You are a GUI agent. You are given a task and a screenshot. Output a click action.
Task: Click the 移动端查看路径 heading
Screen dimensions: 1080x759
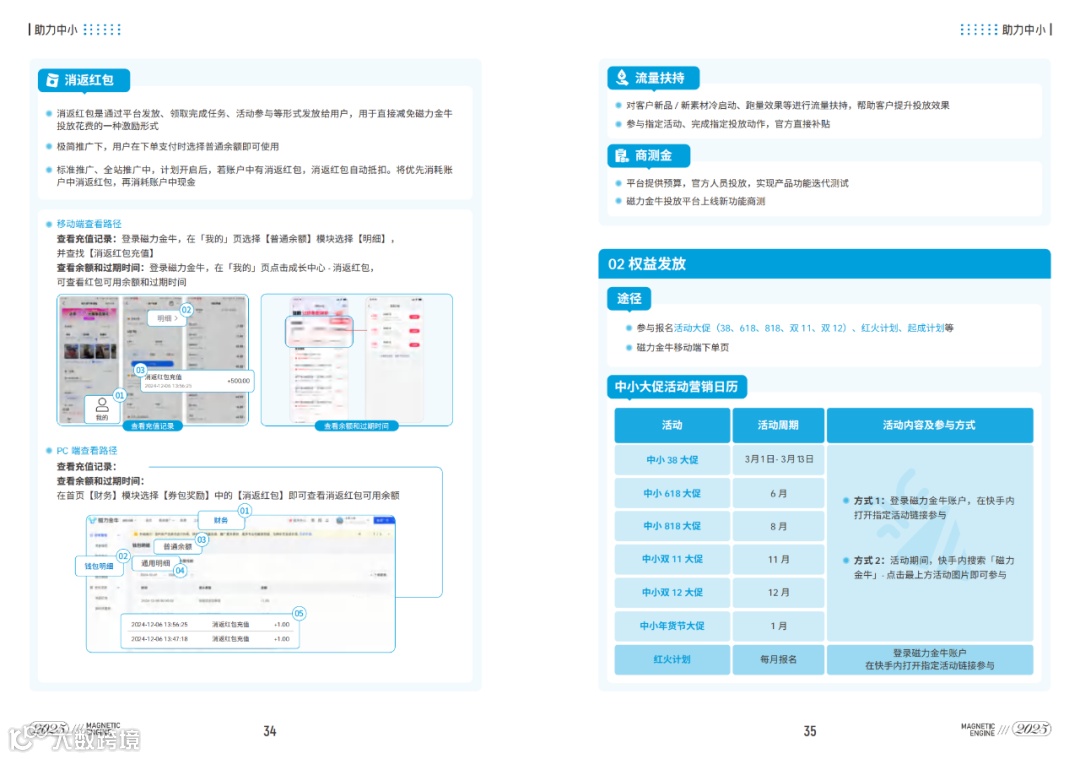coord(89,224)
